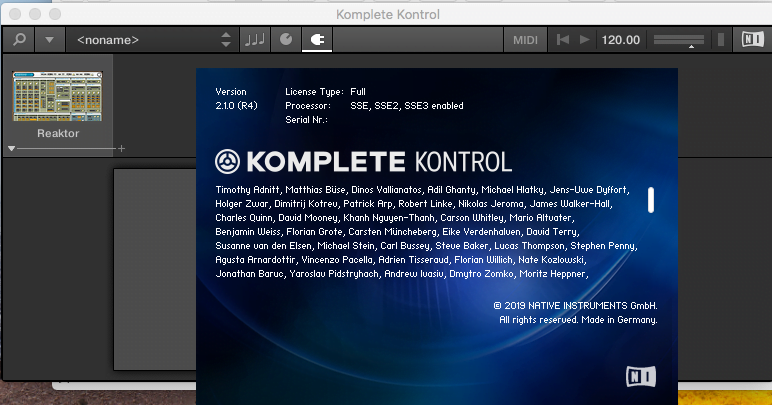The image size is (772, 405).
Task: Click the Serial Nr. label
Action: (x=306, y=120)
